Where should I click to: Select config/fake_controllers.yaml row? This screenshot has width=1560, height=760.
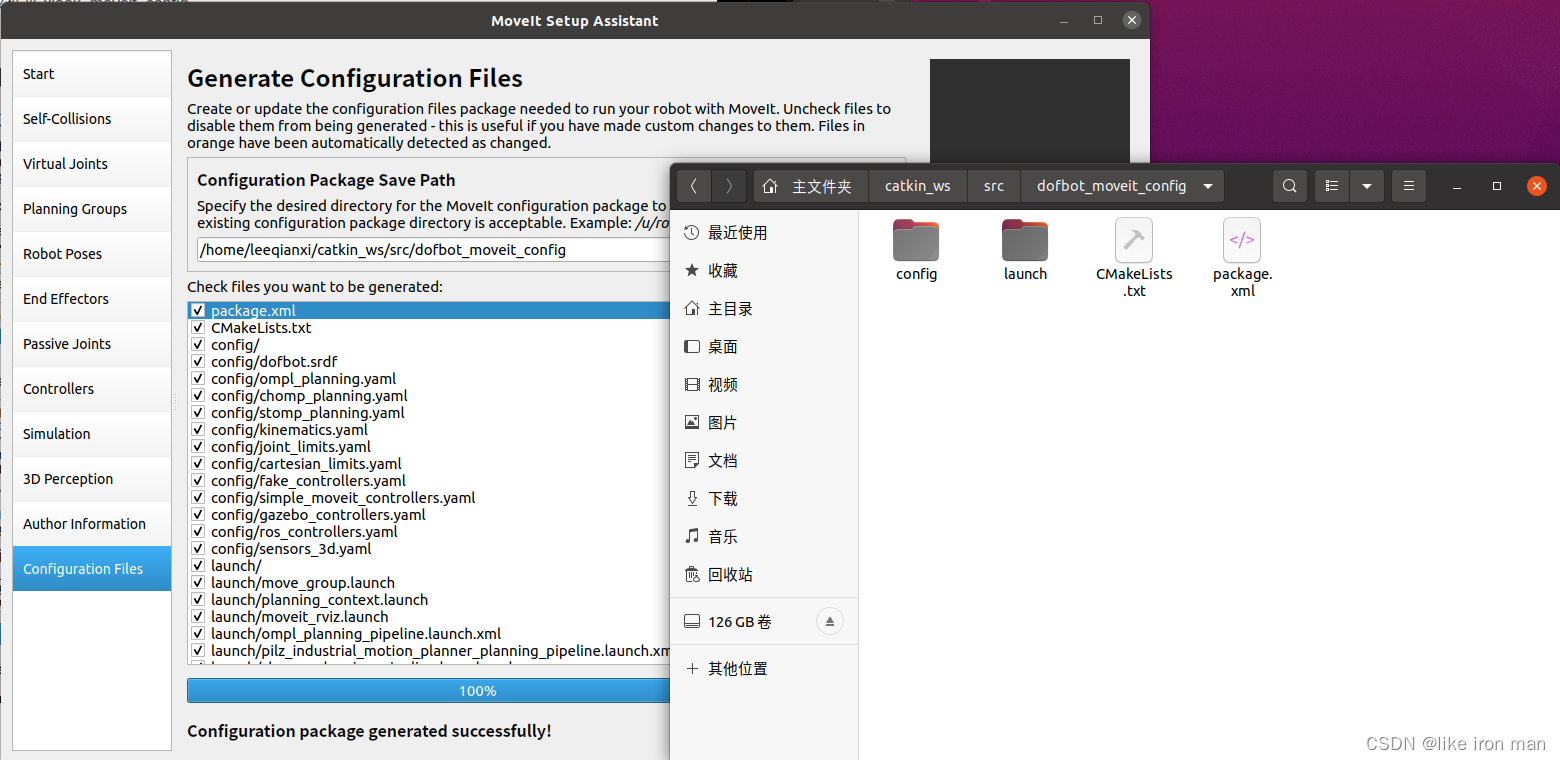[x=429, y=481]
